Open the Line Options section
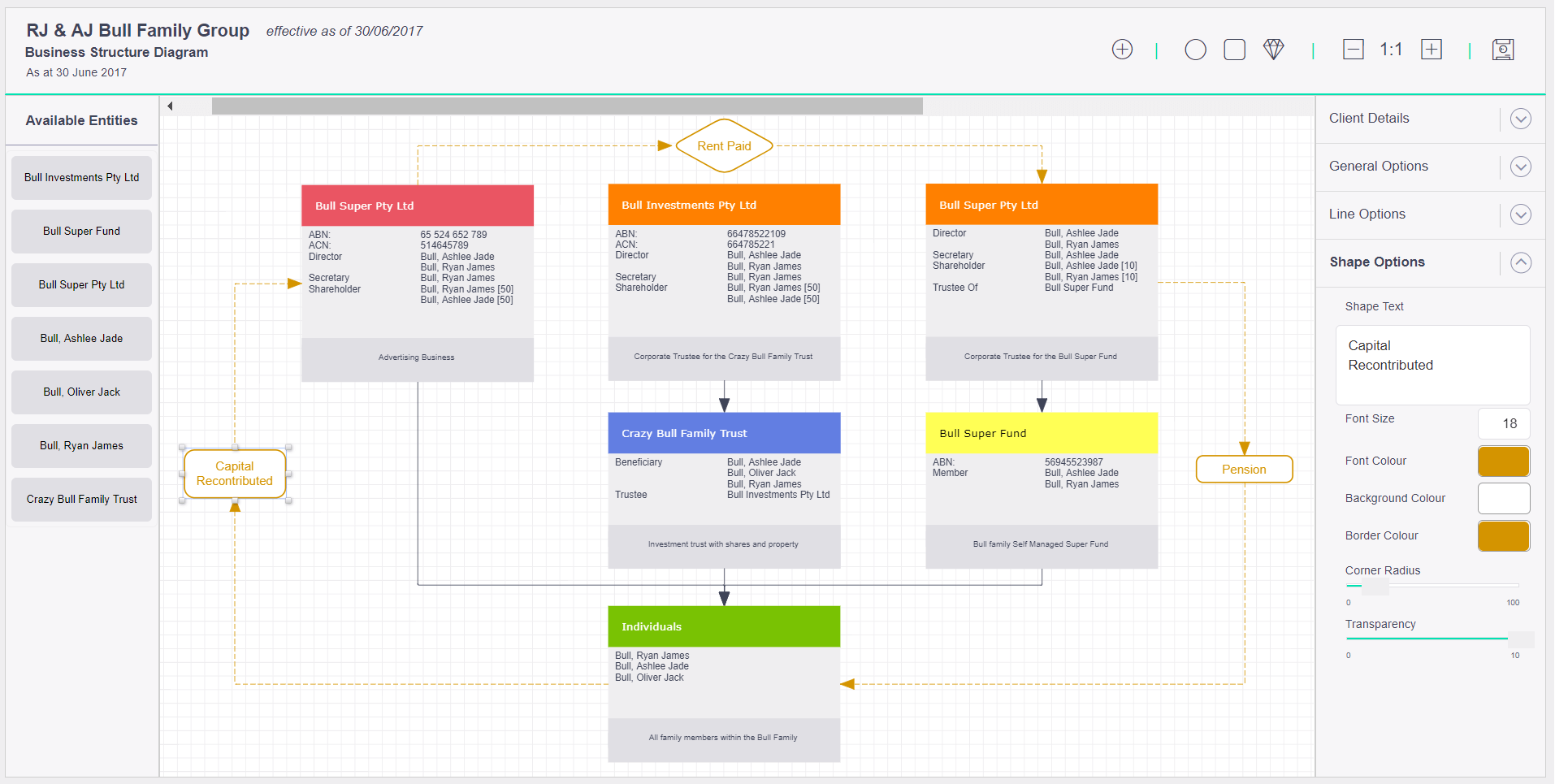1555x784 pixels. pos(1521,214)
